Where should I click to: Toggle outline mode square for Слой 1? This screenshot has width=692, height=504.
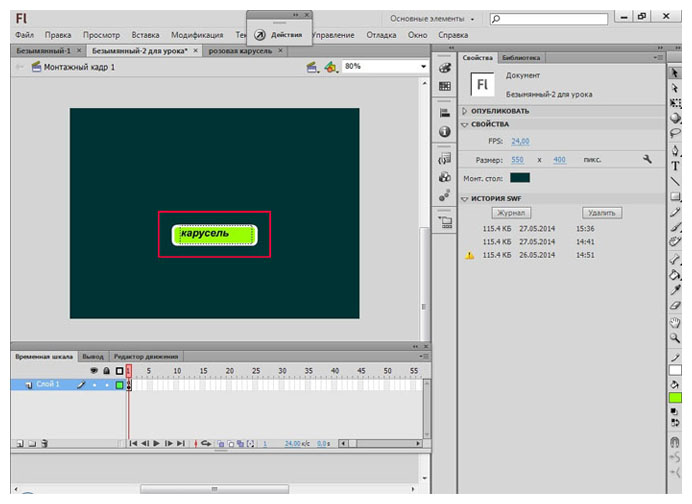[x=119, y=385]
